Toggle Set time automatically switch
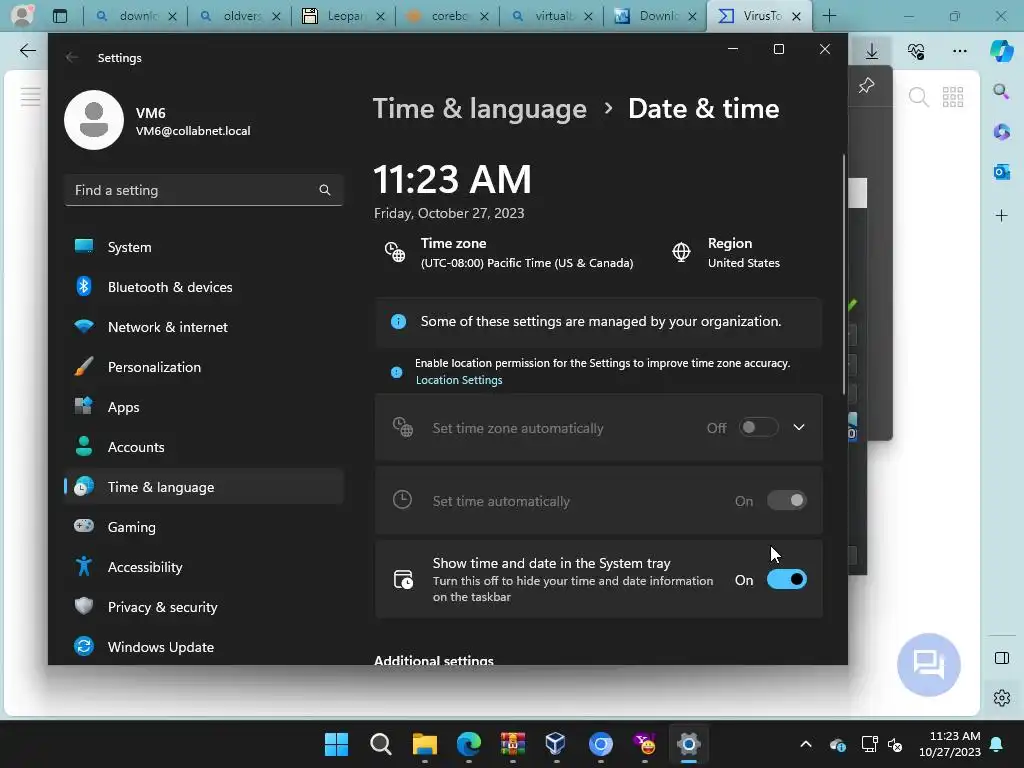 [787, 501]
